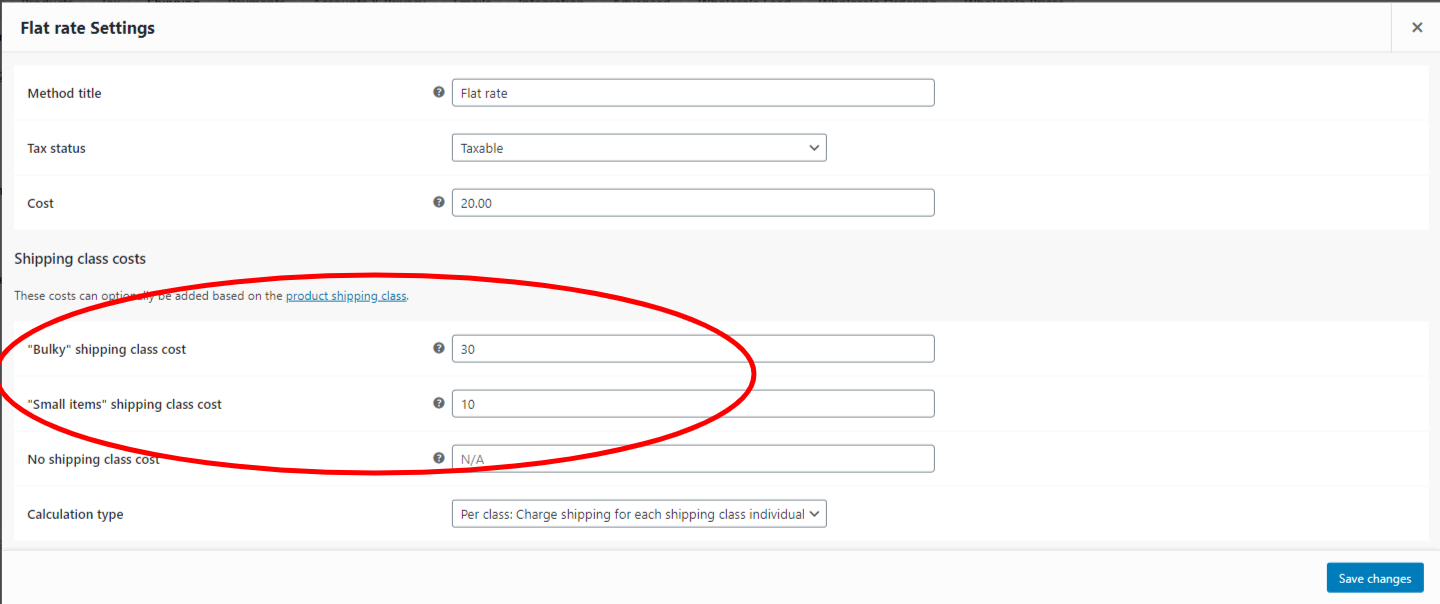Select the Bulky shipping class cost field
Screen dimensions: 1440x604
click(x=693, y=349)
